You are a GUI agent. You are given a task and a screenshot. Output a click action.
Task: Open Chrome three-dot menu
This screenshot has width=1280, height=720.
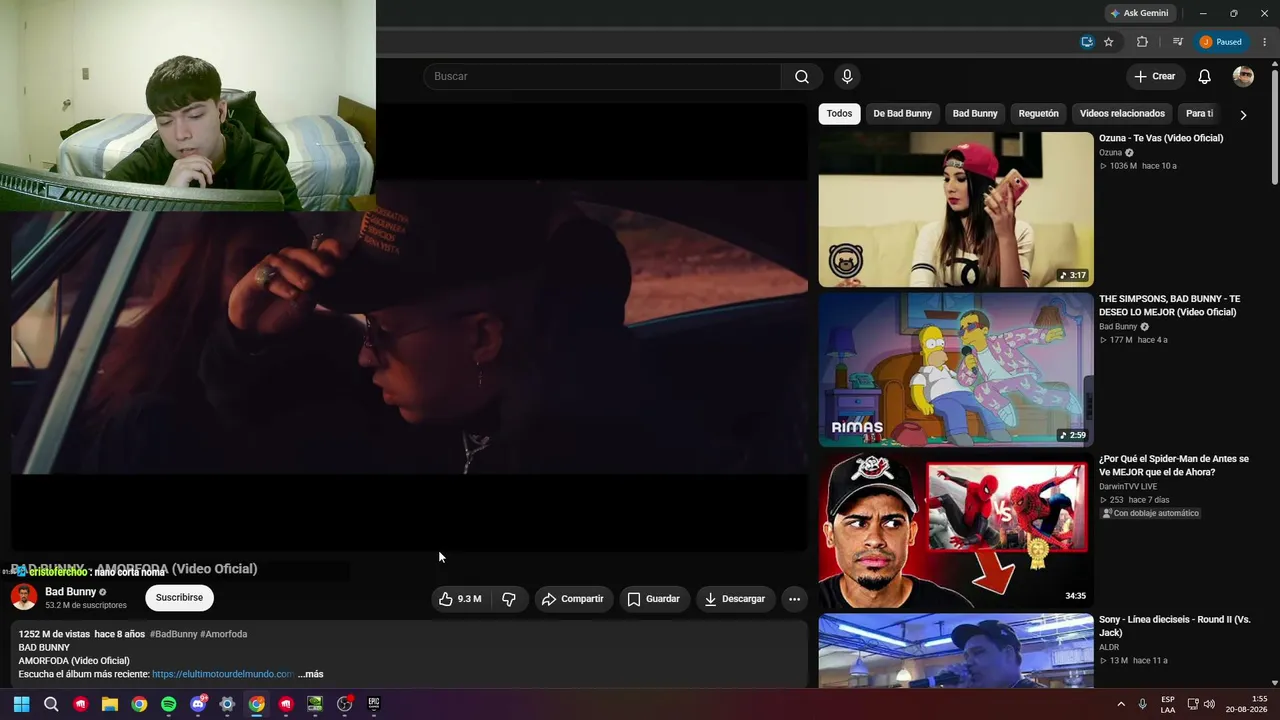pos(1264,42)
